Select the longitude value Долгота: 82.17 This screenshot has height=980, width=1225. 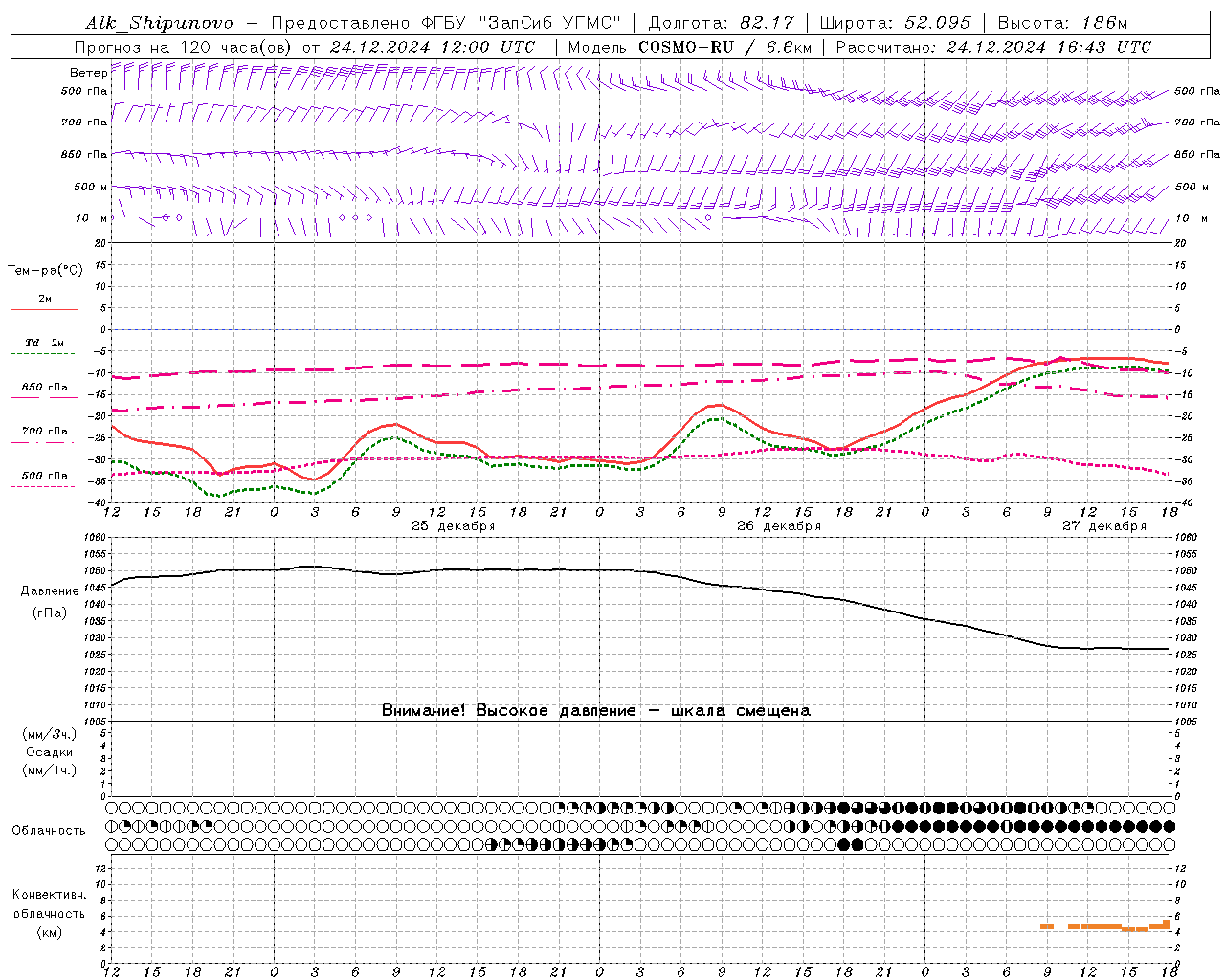coord(722,23)
